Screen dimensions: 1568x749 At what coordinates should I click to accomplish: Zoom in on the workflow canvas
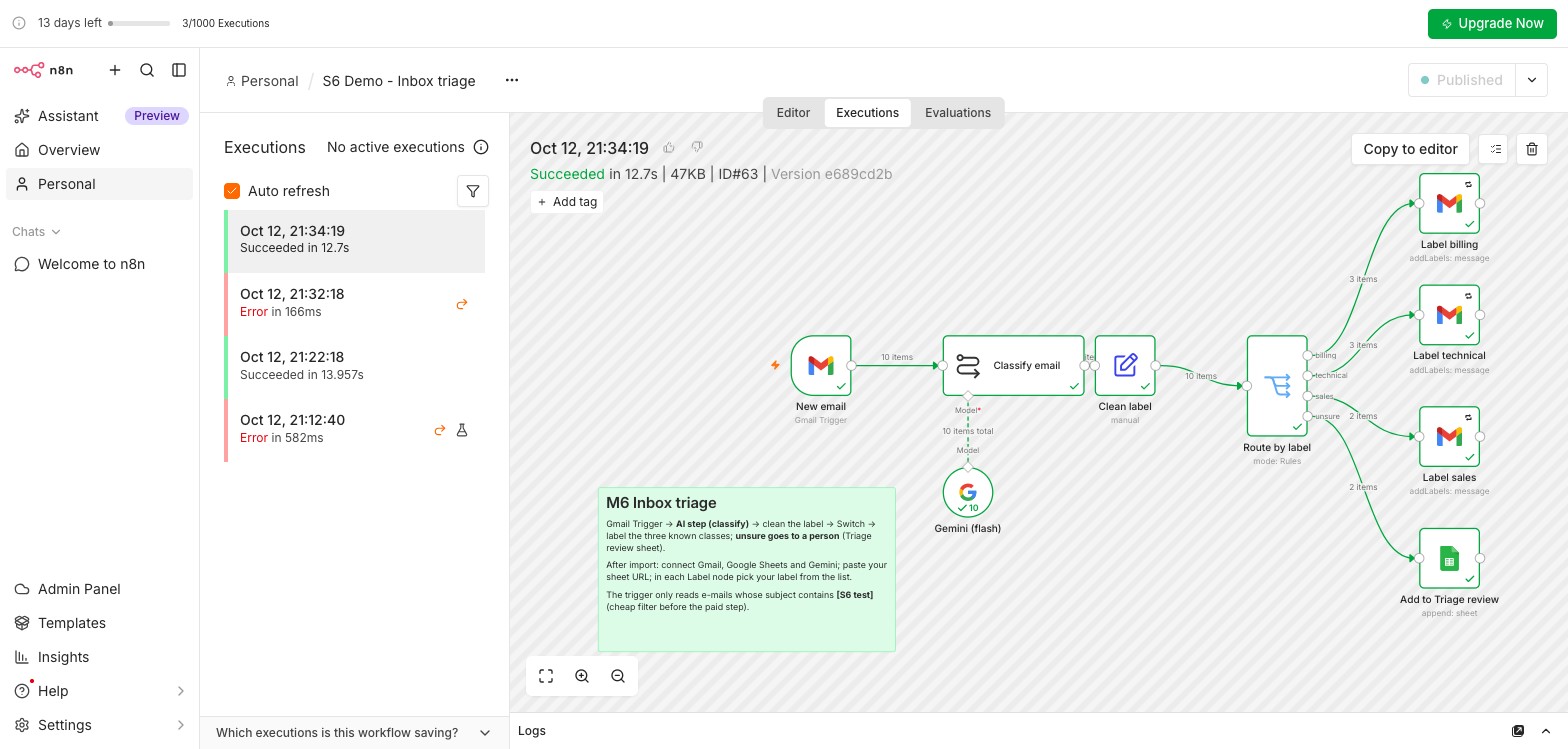582,676
